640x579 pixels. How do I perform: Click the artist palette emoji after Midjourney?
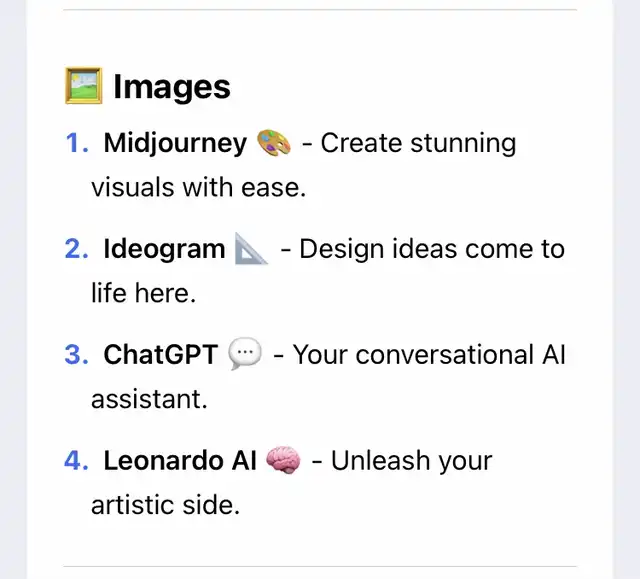coord(274,142)
